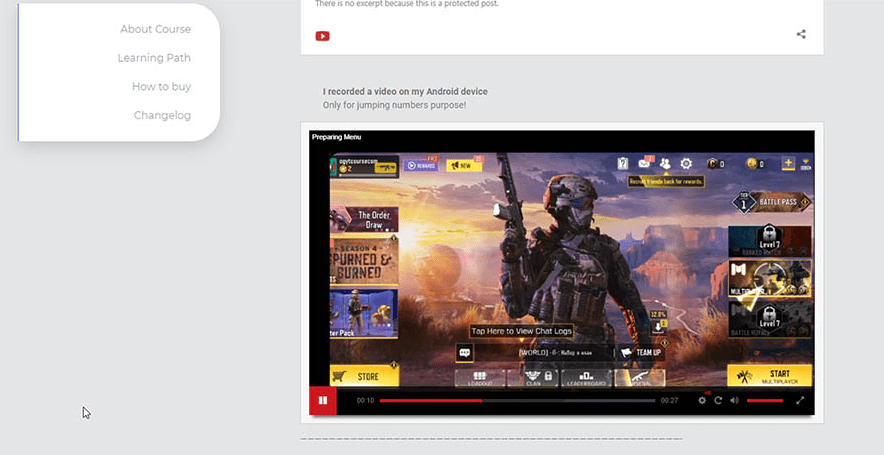The image size is (884, 455).
Task: Click the chat bubble icon in game
Action: [465, 353]
